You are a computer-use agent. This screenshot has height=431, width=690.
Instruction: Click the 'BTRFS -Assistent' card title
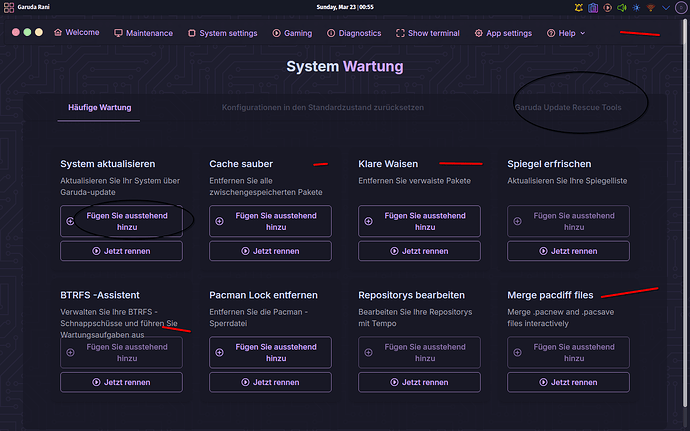point(100,295)
